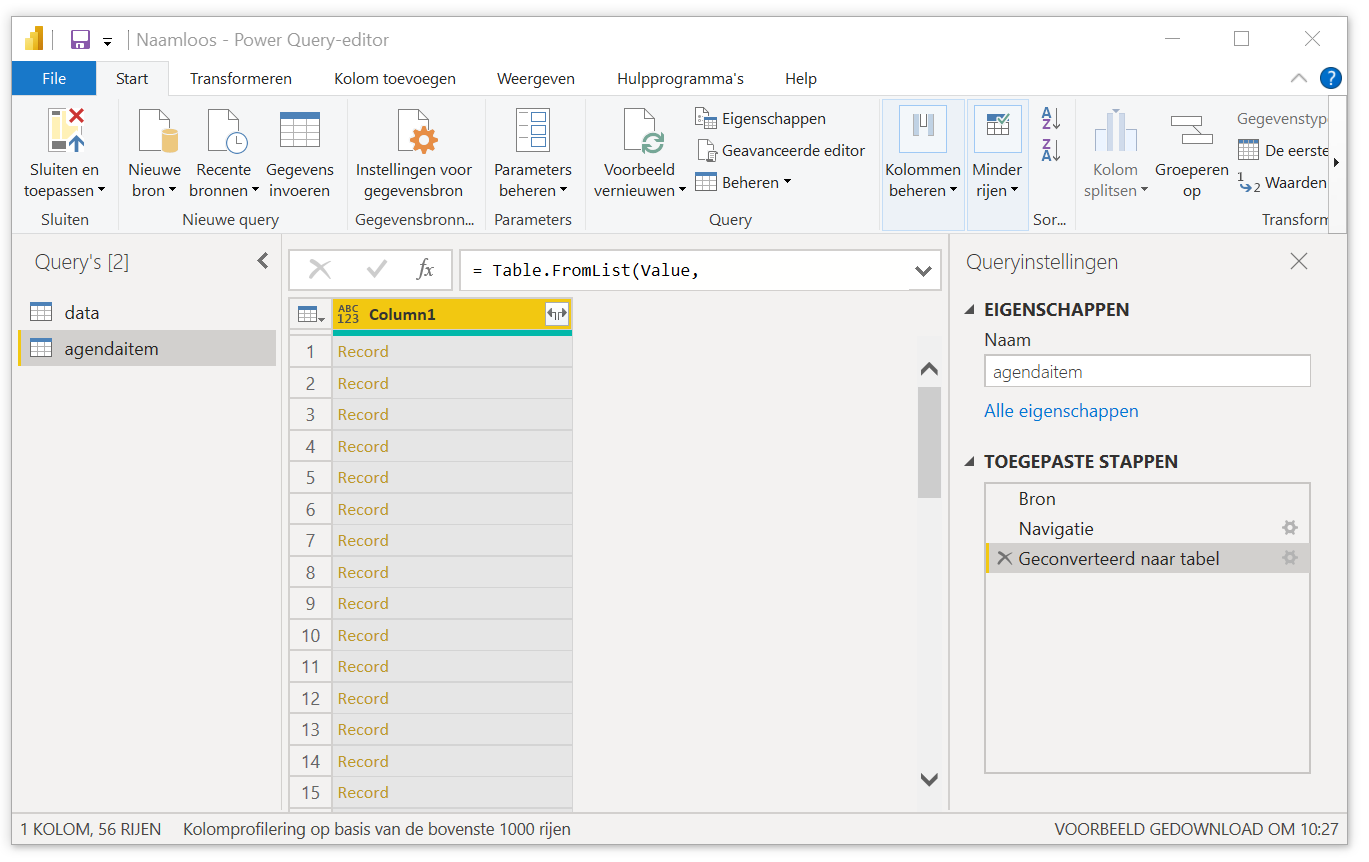This screenshot has width=1369, height=862.
Task: Click the Naam input field
Action: pos(1147,371)
